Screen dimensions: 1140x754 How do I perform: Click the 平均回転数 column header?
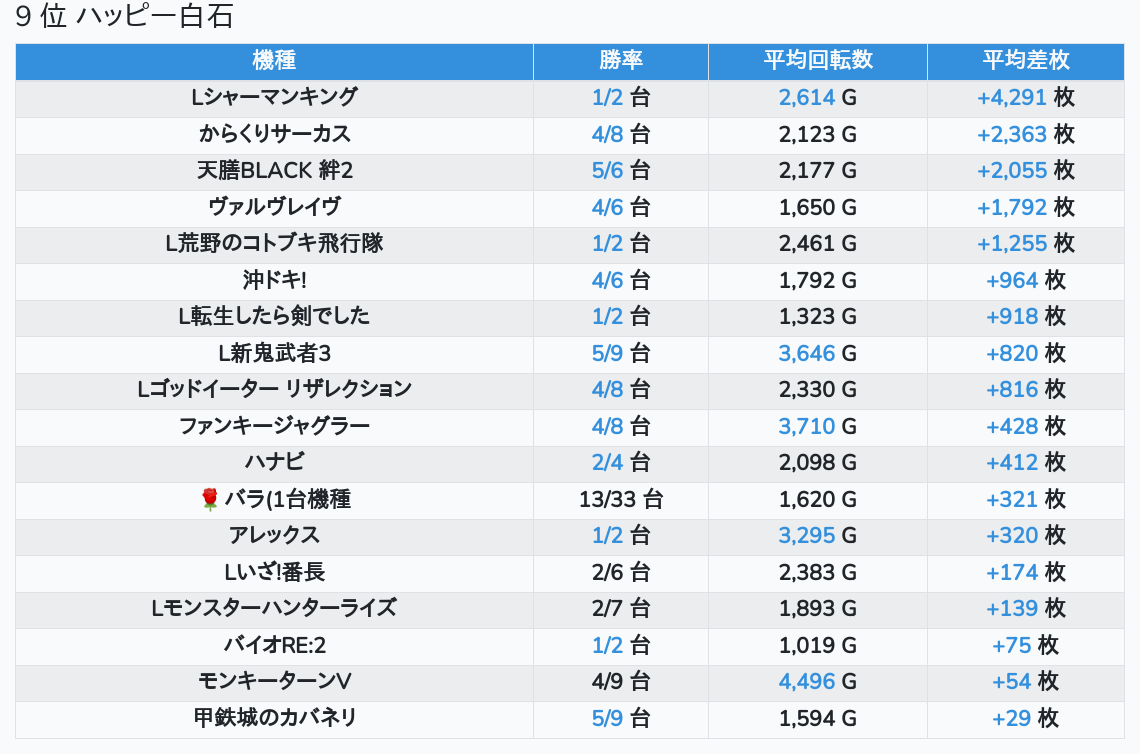tap(817, 61)
